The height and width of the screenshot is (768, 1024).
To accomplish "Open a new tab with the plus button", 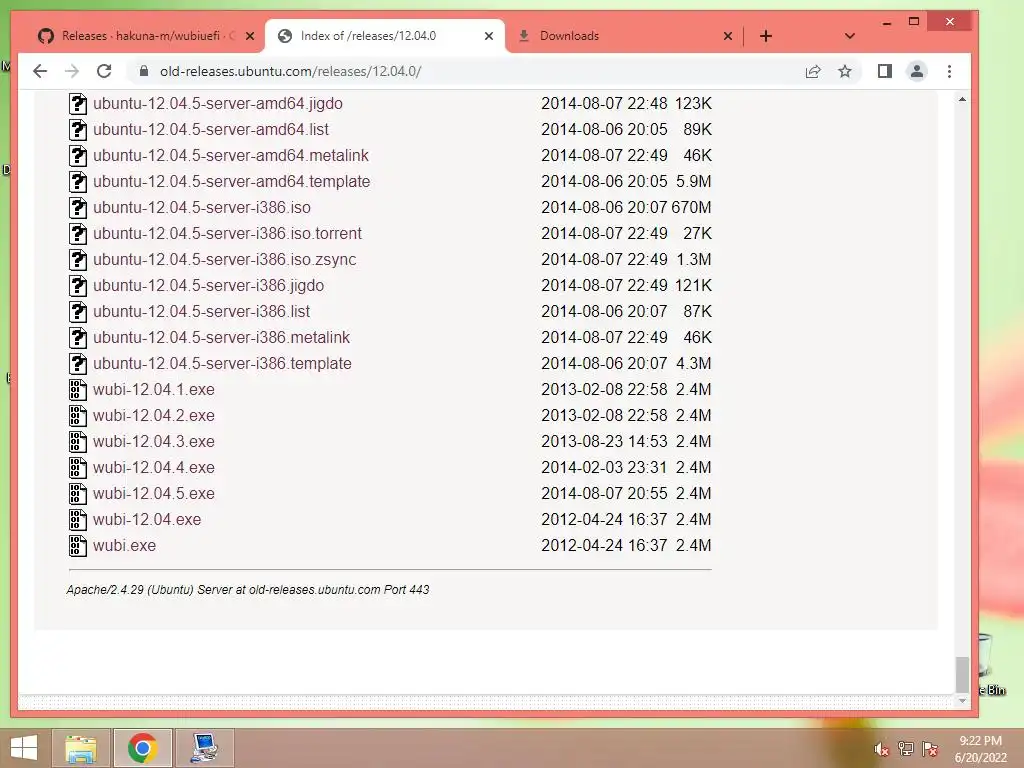I will 766,36.
